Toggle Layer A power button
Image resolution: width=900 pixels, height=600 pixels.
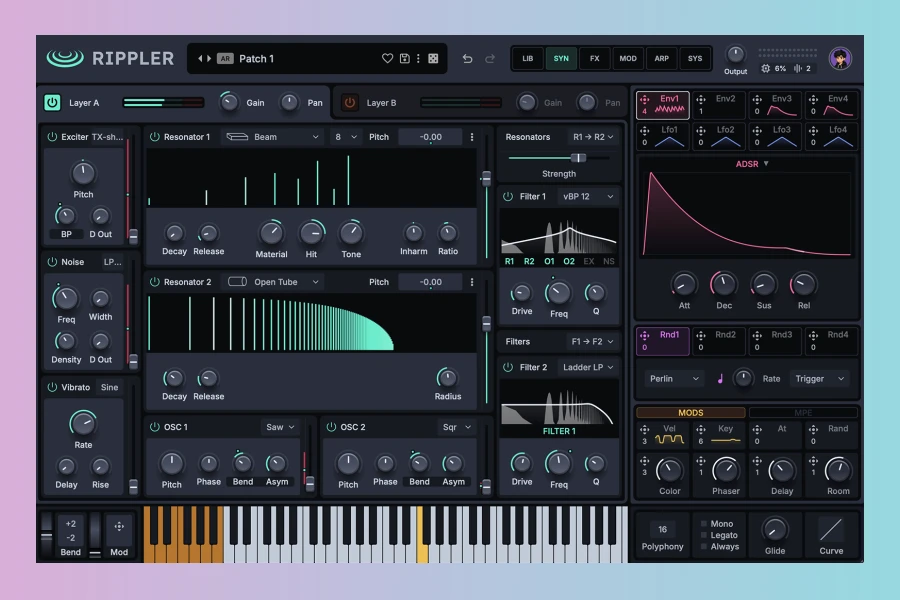52,103
